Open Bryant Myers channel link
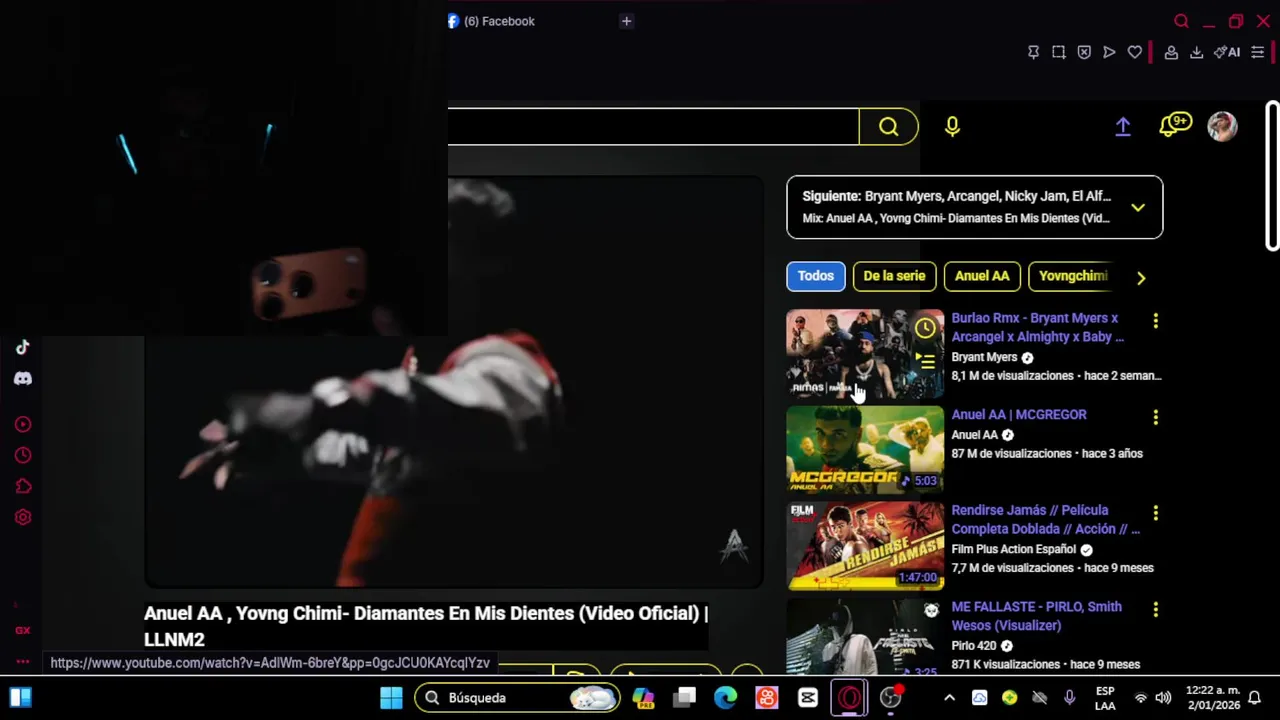 pyautogui.click(x=984, y=357)
